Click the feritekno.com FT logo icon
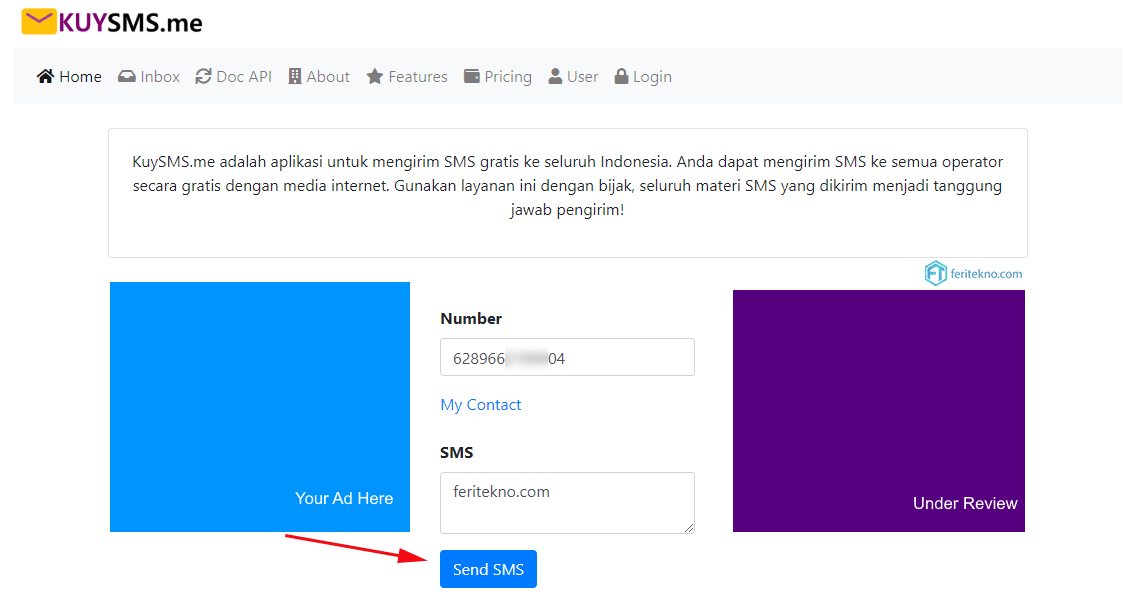This screenshot has height=603, width=1143. click(935, 273)
